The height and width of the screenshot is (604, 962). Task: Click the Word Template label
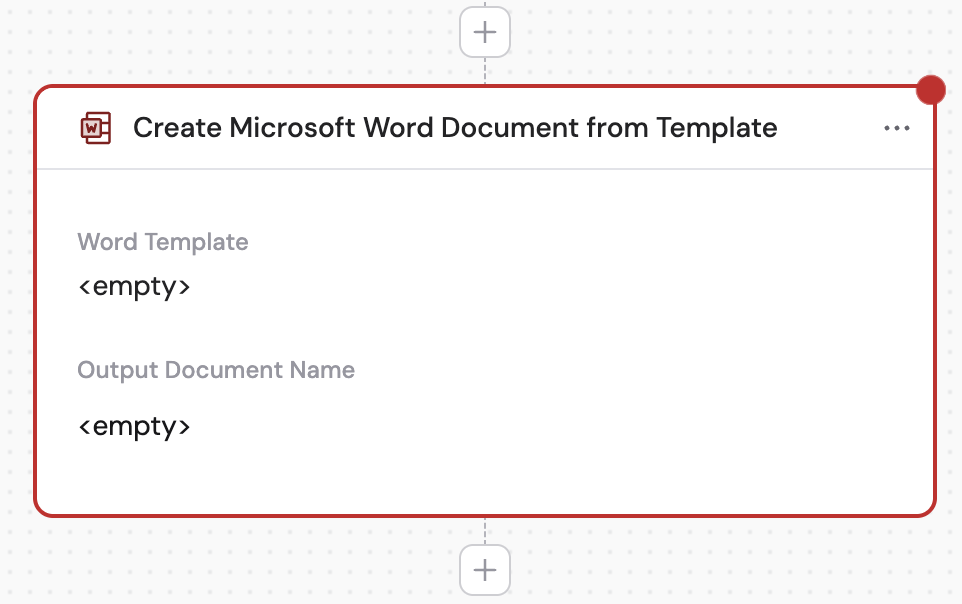tap(162, 242)
